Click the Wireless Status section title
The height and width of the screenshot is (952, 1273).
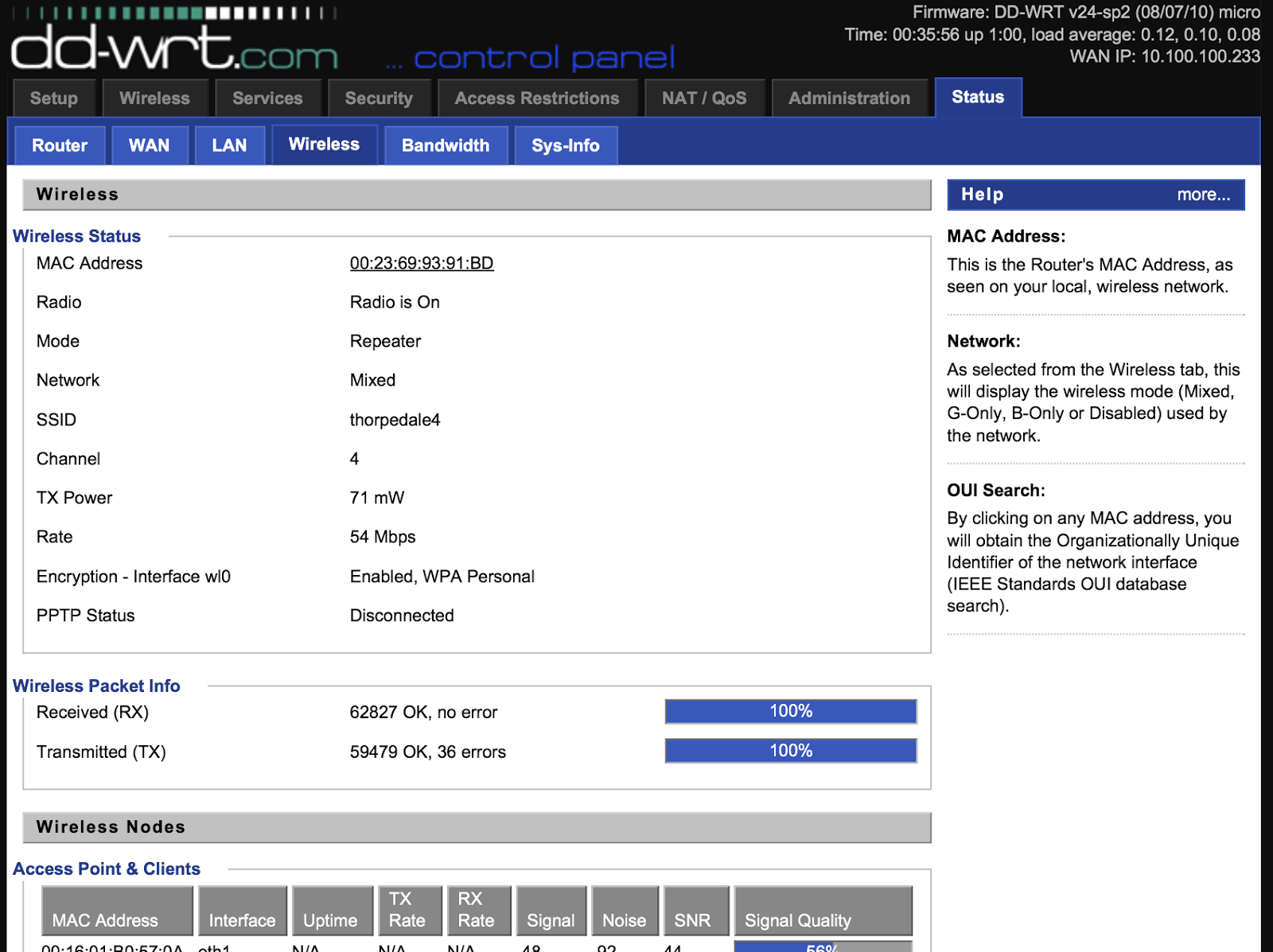(x=76, y=236)
